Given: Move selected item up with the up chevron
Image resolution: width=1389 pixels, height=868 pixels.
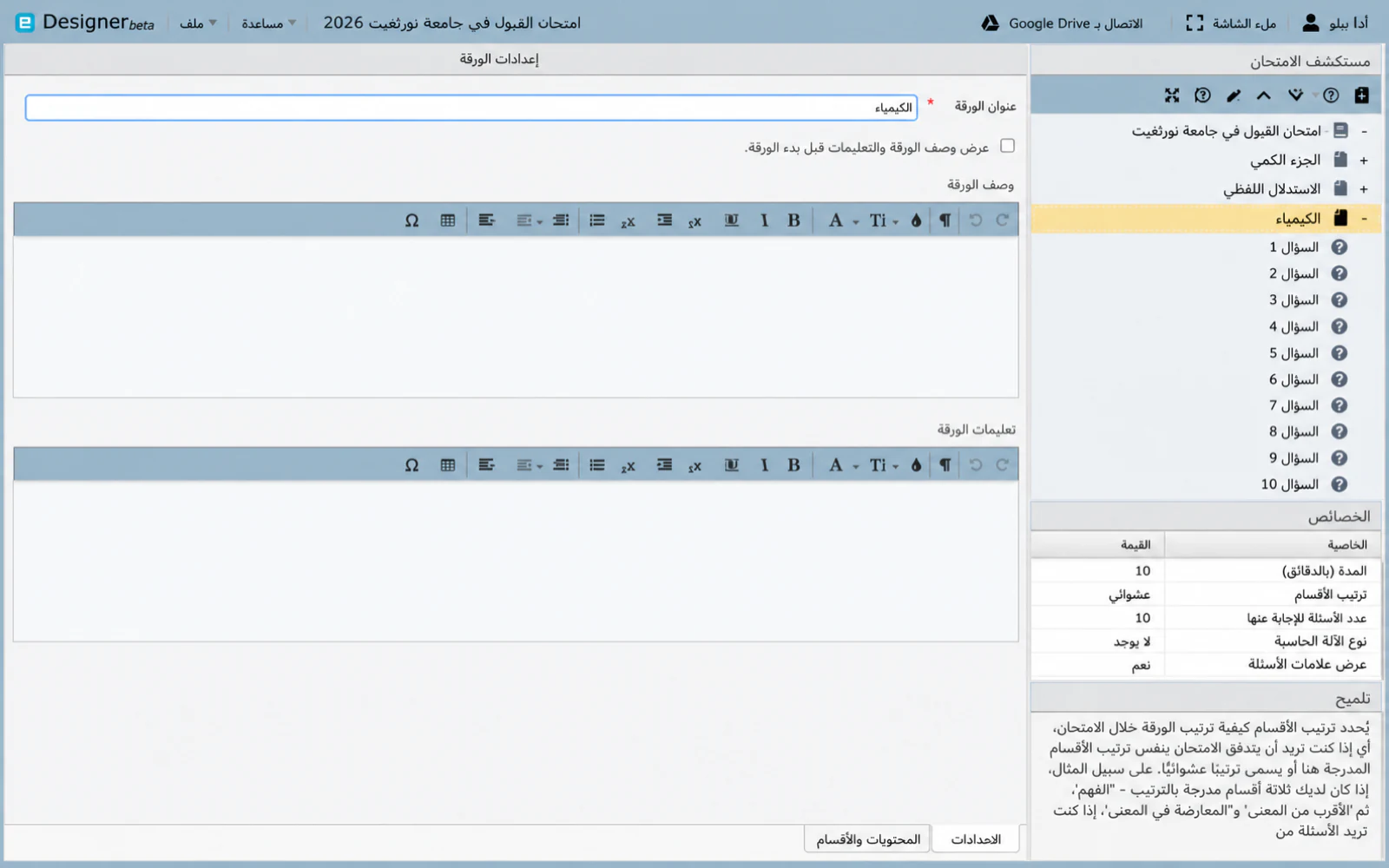Looking at the screenshot, I should tap(1264, 95).
